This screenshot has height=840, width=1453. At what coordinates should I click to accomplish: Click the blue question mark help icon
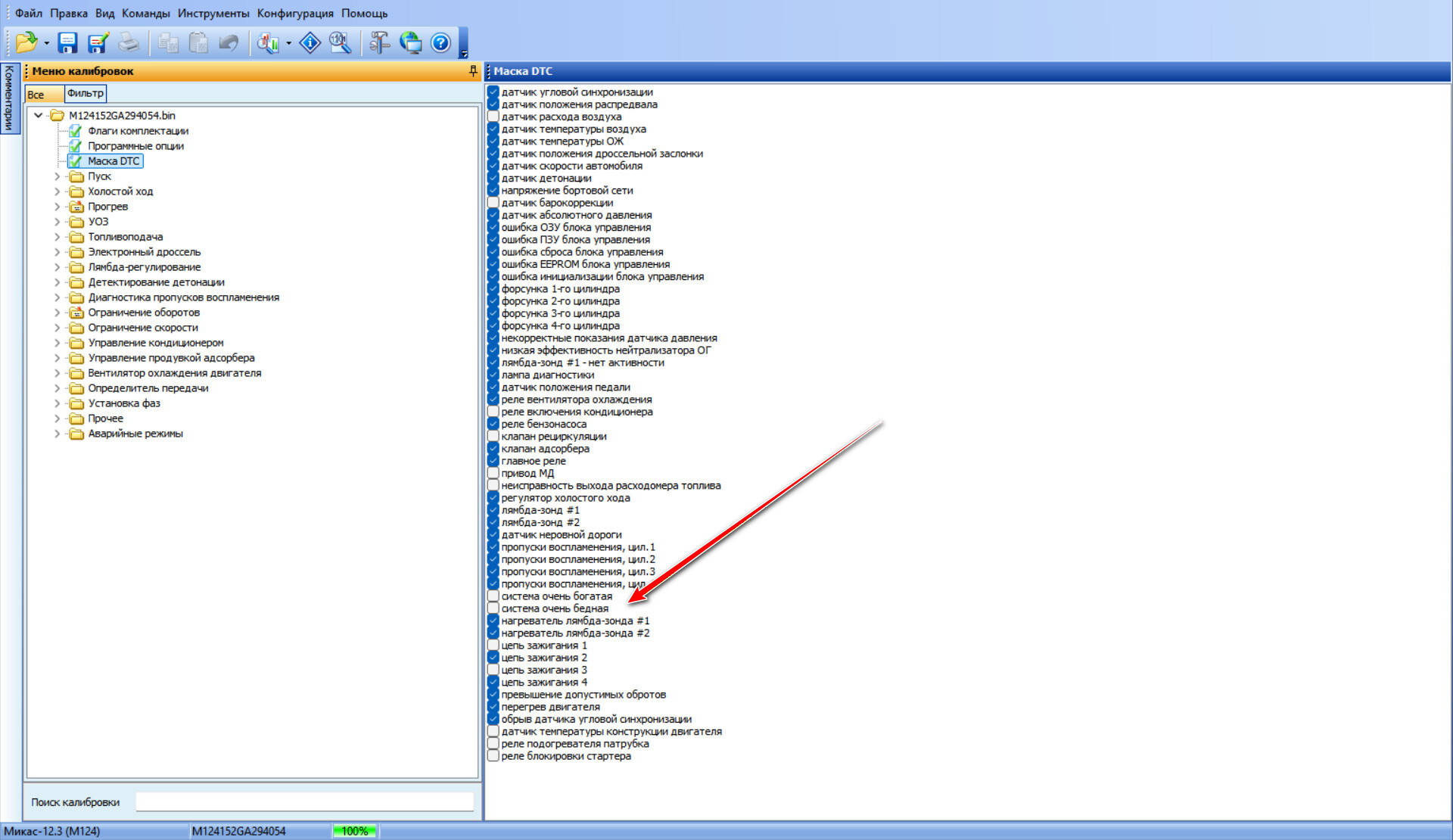tap(440, 42)
